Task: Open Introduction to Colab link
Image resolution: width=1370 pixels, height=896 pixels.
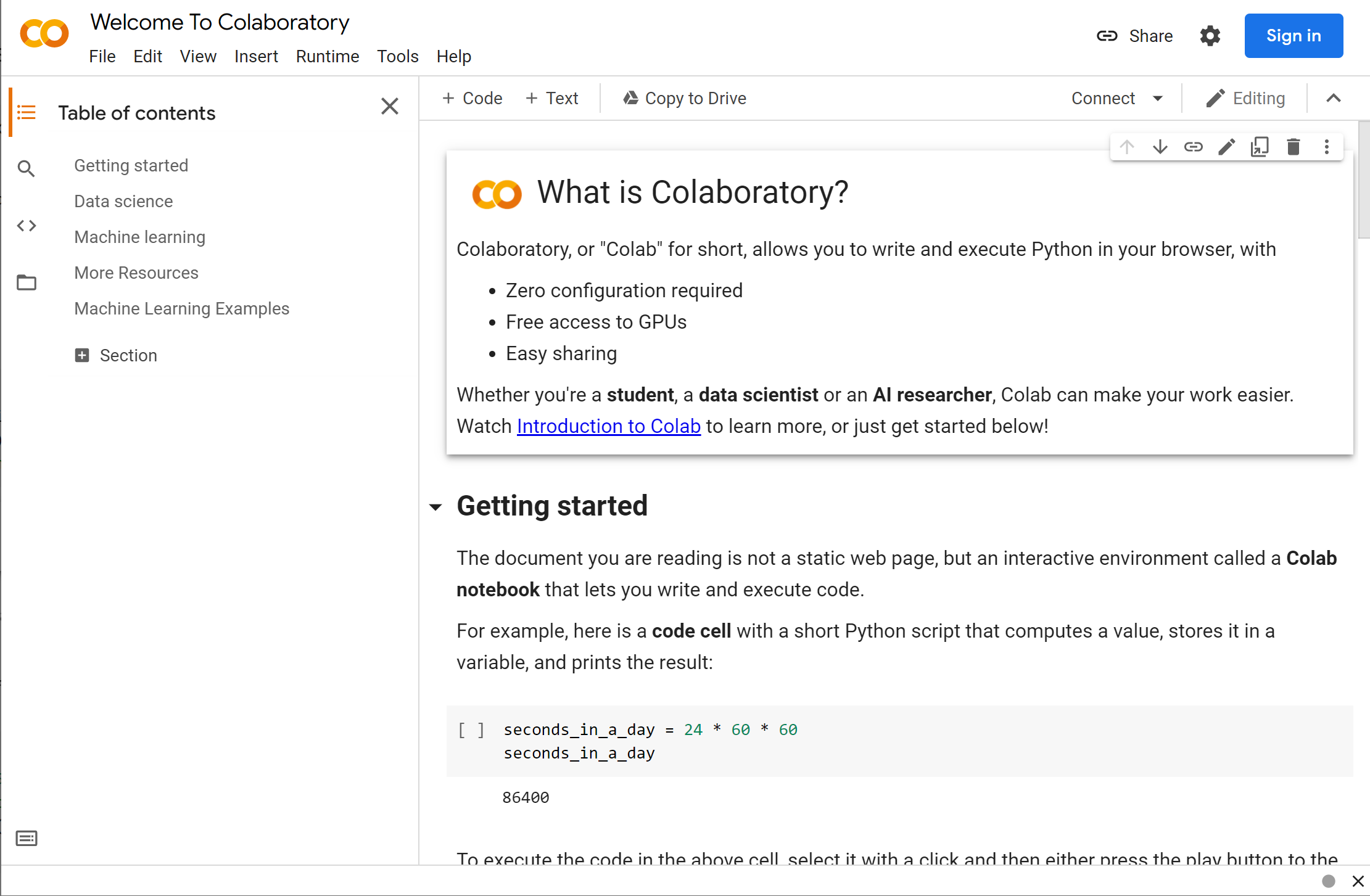Action: tap(609, 426)
